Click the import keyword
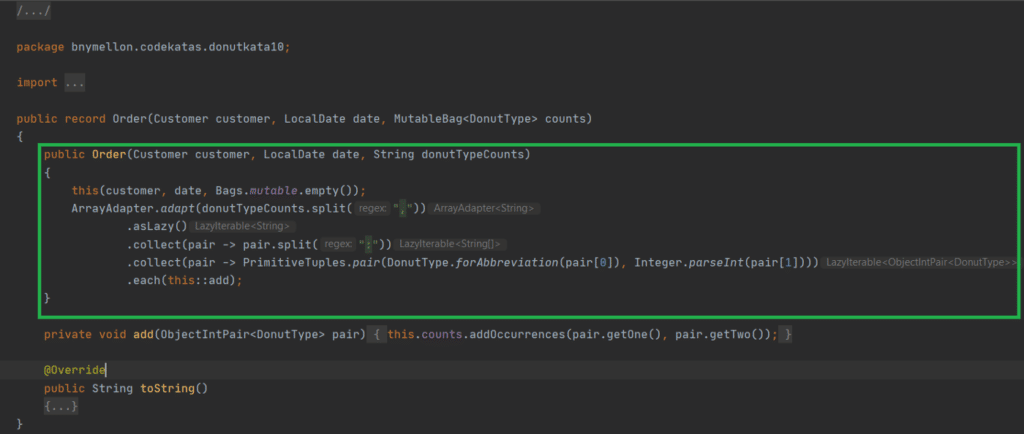This screenshot has width=1024, height=434. [x=37, y=84]
